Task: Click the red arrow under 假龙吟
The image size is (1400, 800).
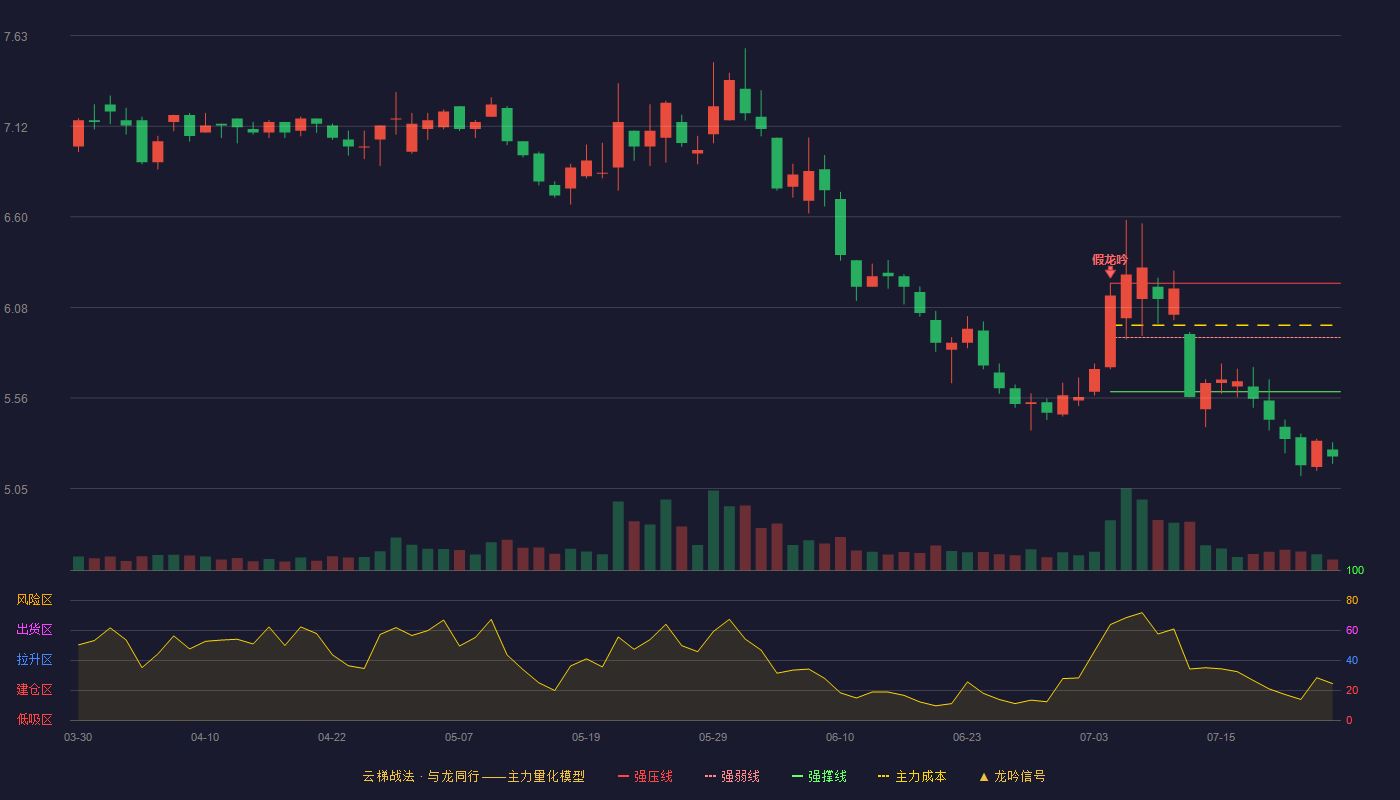Action: coord(1110,272)
